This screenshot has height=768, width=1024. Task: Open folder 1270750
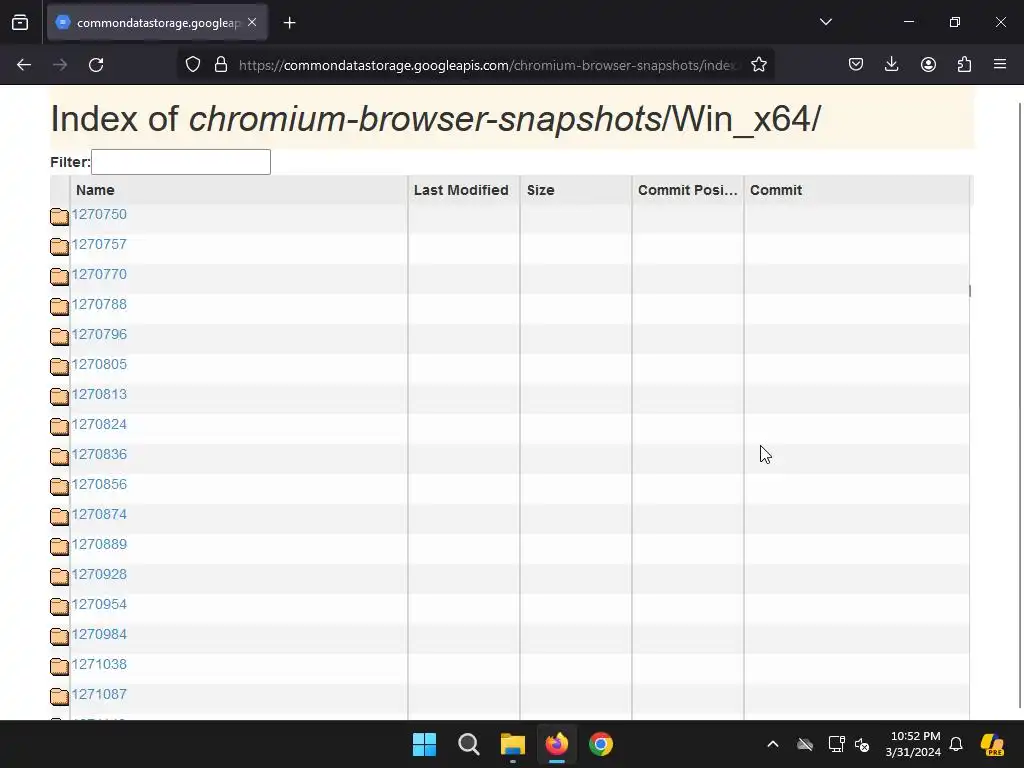coord(99,214)
